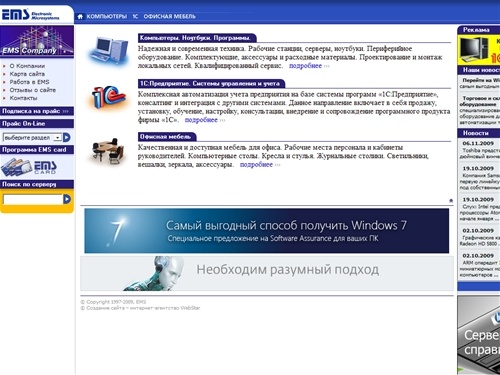Viewport: 500px width, 375px height.
Task: Open news dated 02.10.2009 about Radeon HD 5800
Action: [x=480, y=237]
